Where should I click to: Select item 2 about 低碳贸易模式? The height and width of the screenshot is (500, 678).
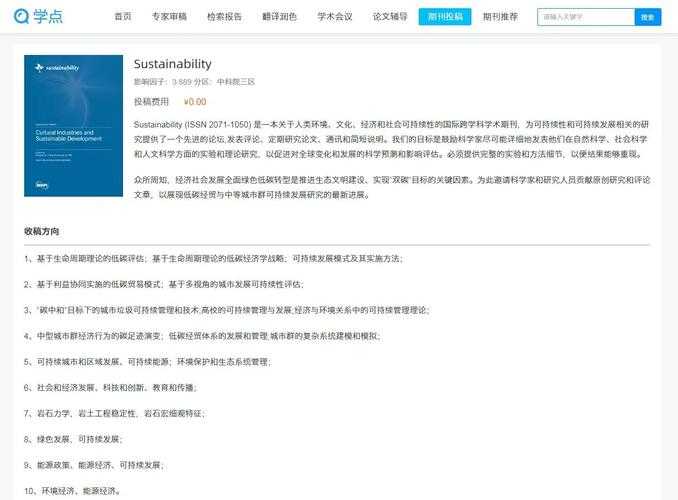click(164, 284)
